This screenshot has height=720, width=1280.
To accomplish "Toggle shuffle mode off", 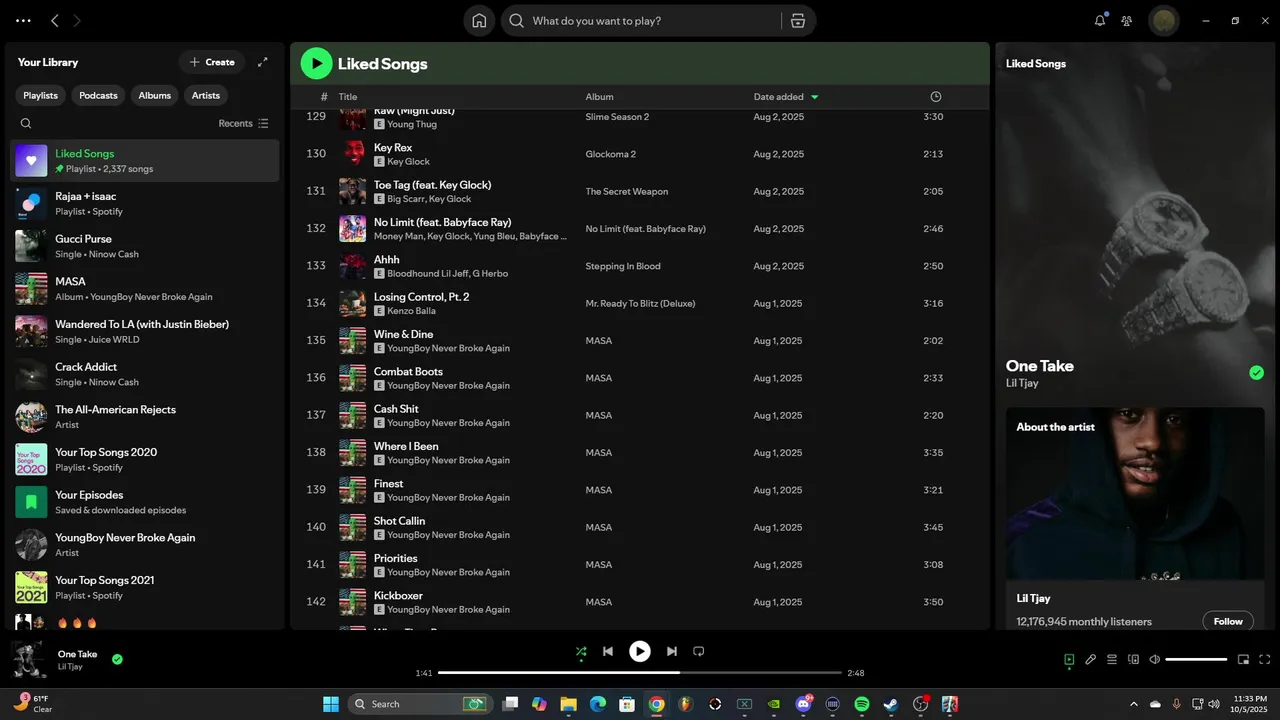I will pos(581,651).
